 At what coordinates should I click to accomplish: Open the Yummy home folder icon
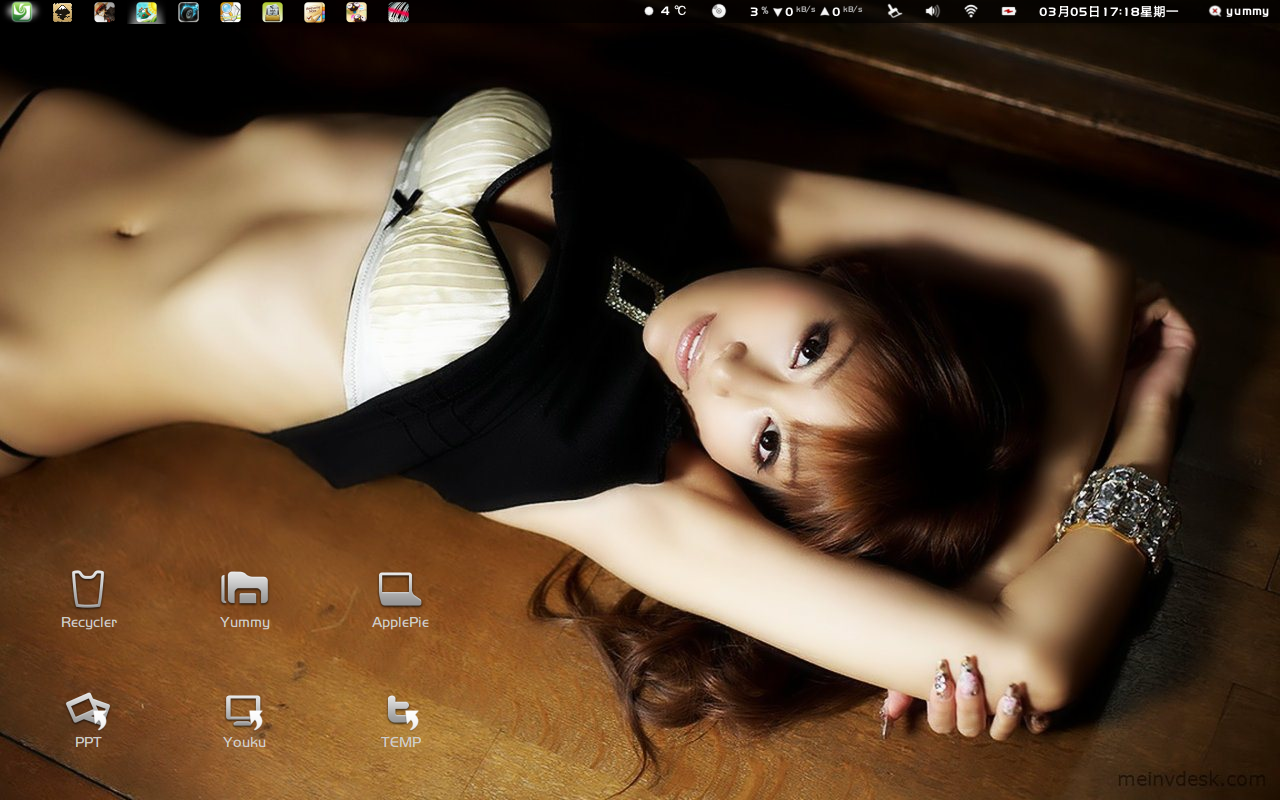[245, 588]
